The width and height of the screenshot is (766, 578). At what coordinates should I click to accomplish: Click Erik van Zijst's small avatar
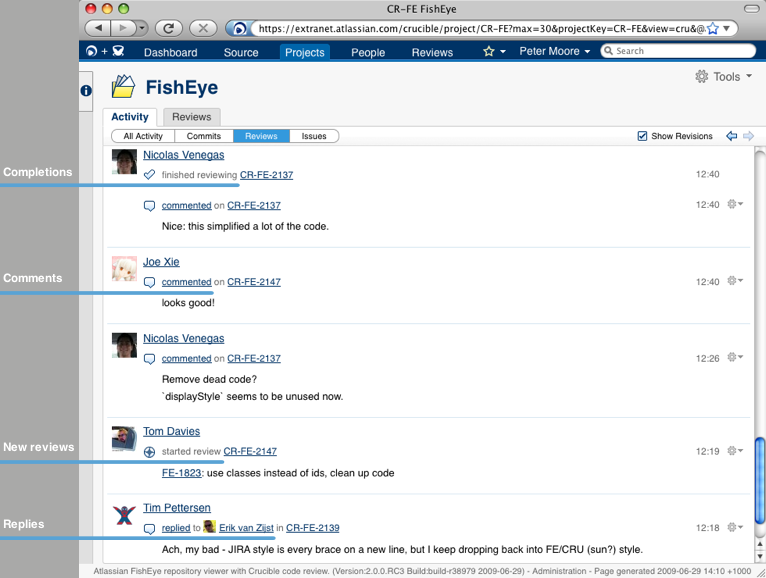(x=210, y=527)
